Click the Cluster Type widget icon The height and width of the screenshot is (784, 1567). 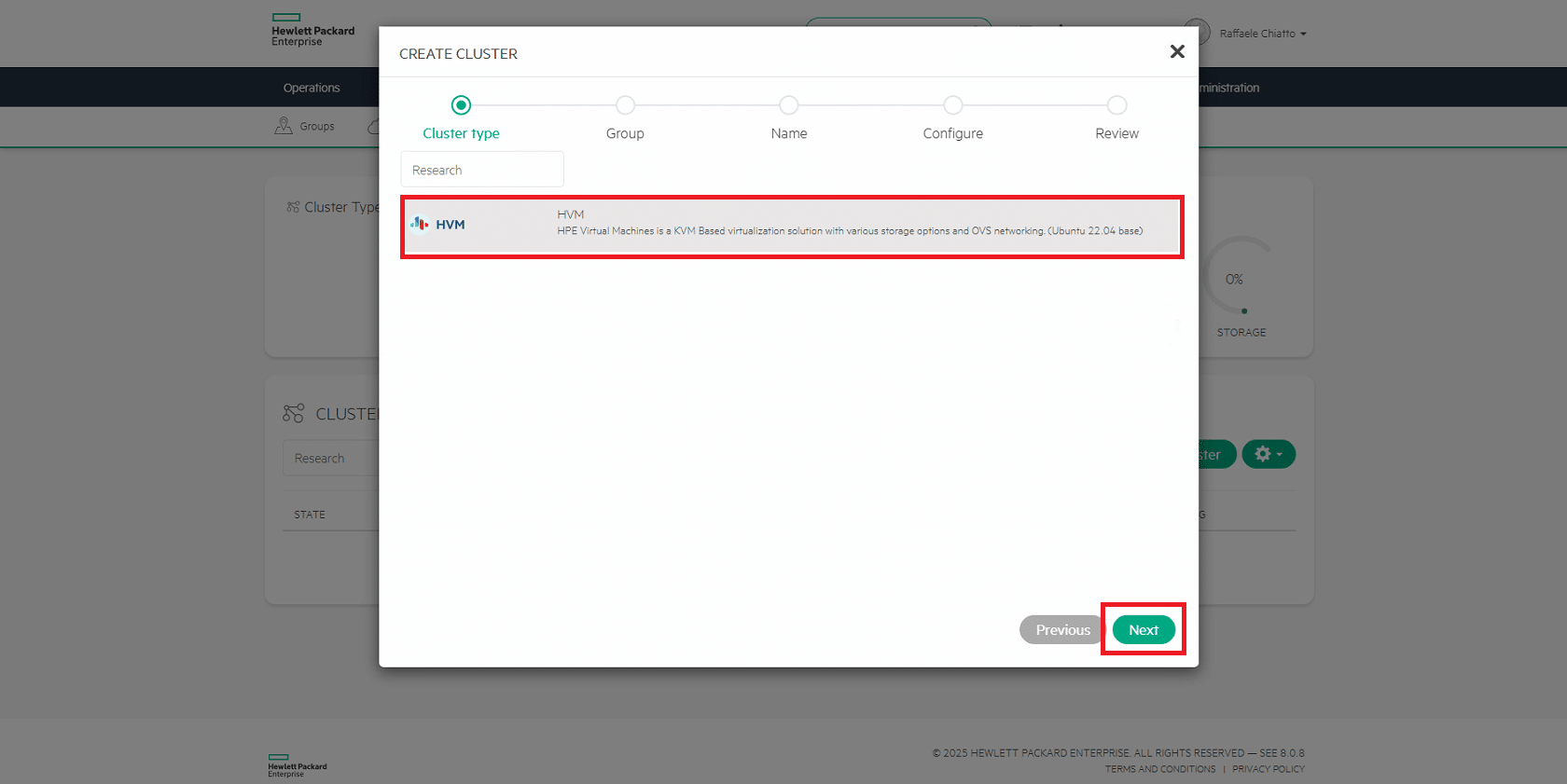pos(293,207)
